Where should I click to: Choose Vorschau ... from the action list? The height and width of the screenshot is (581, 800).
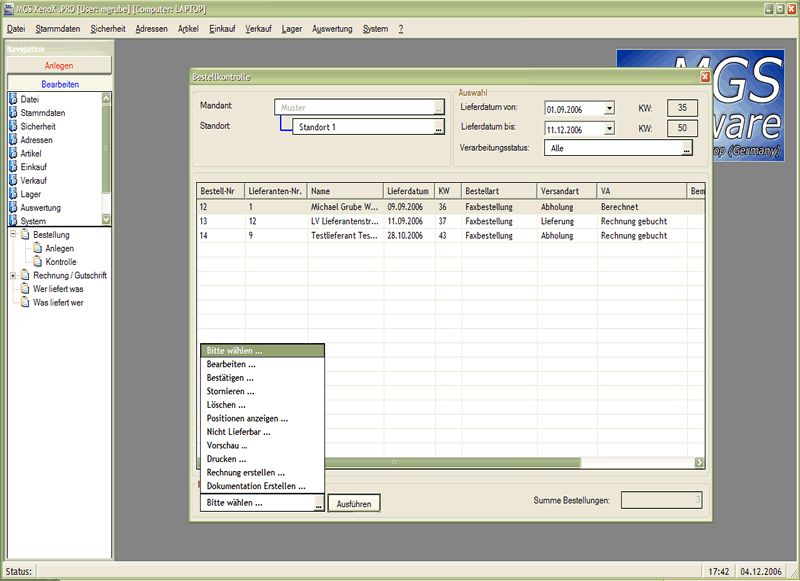click(x=262, y=445)
